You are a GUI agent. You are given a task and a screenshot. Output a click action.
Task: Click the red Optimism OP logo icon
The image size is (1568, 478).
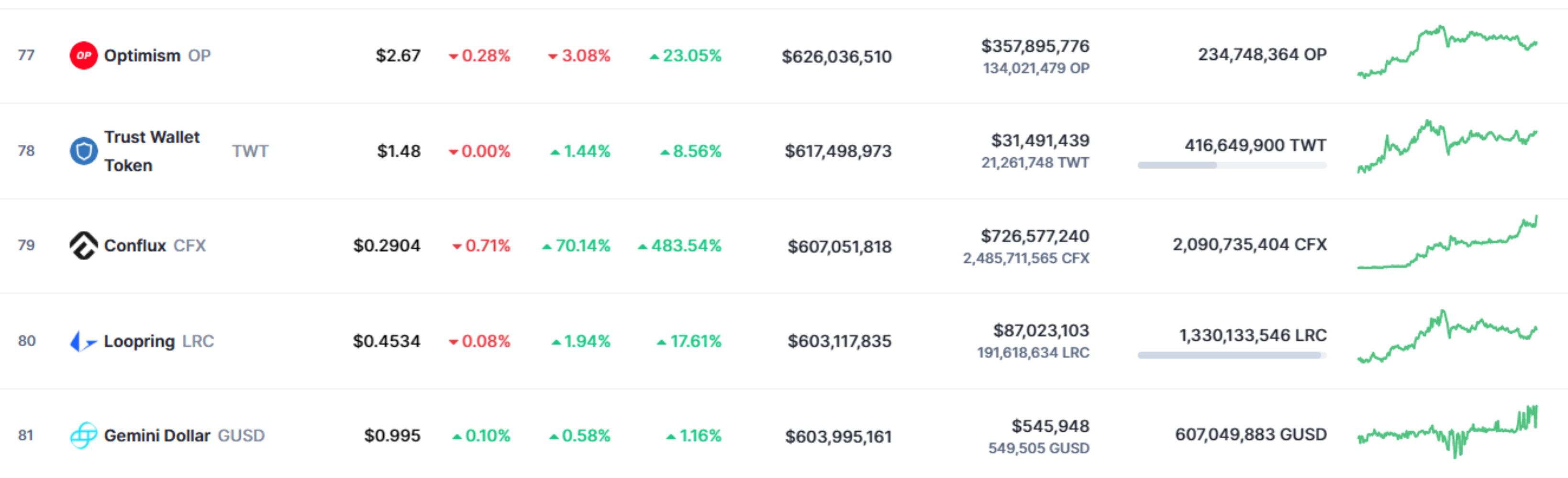pos(83,55)
